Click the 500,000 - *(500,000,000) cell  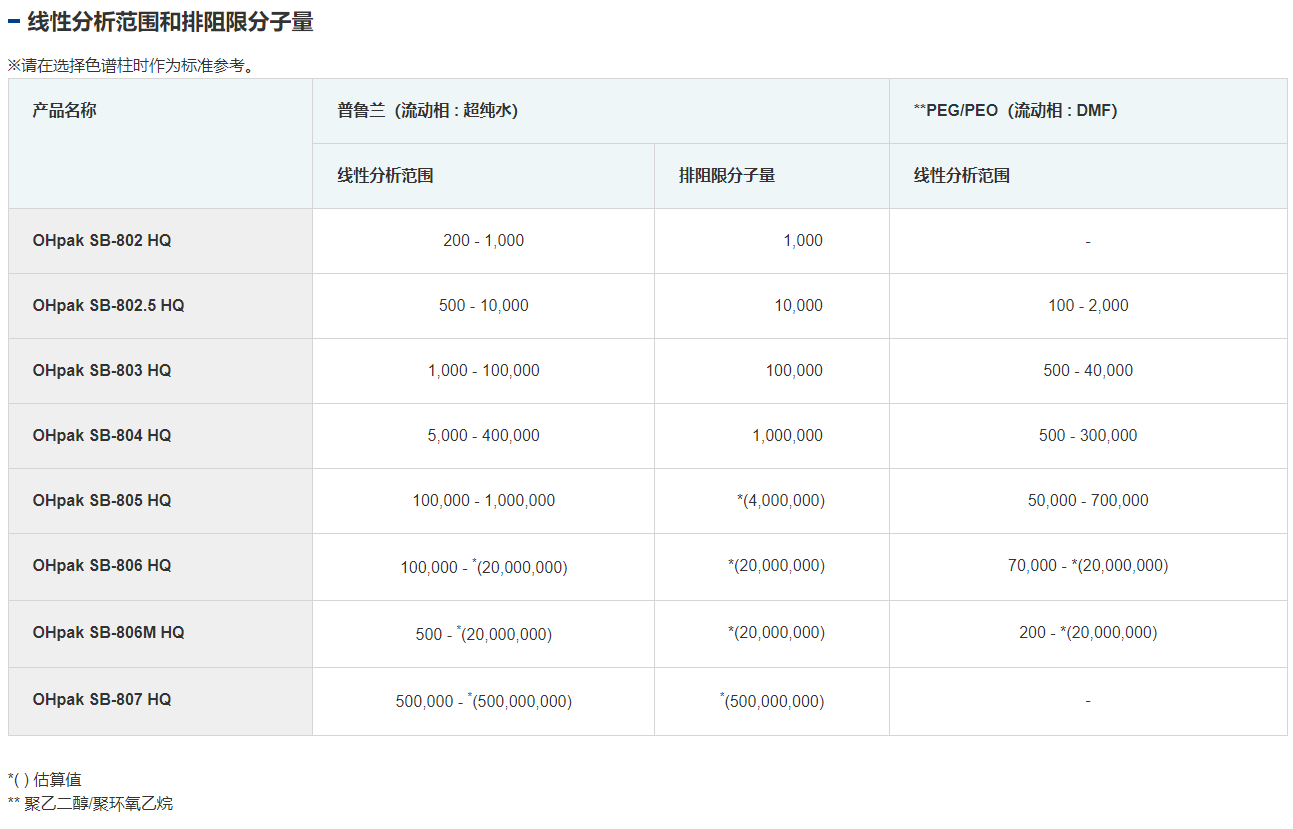pos(484,701)
